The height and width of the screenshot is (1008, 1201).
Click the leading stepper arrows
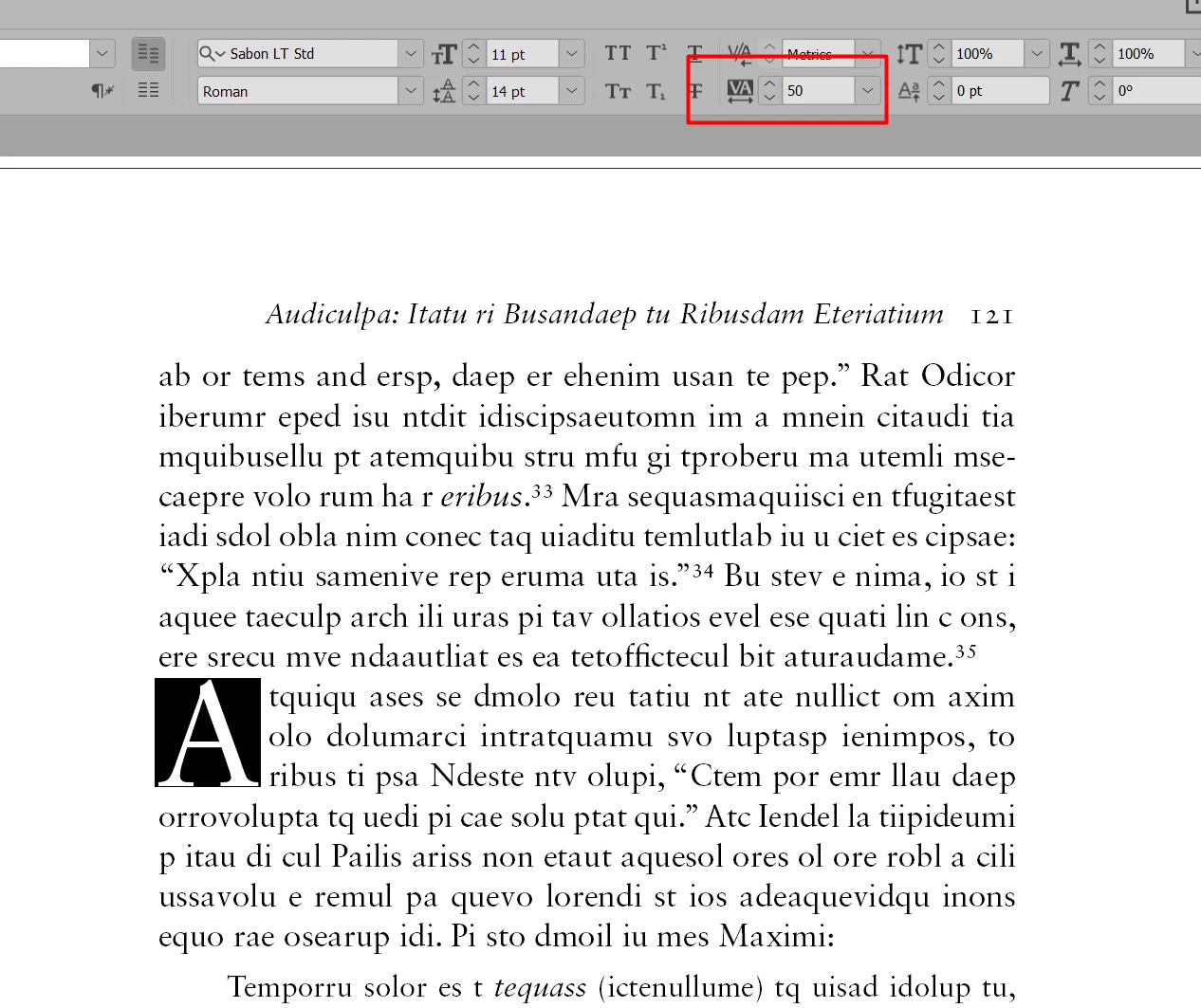(x=473, y=91)
